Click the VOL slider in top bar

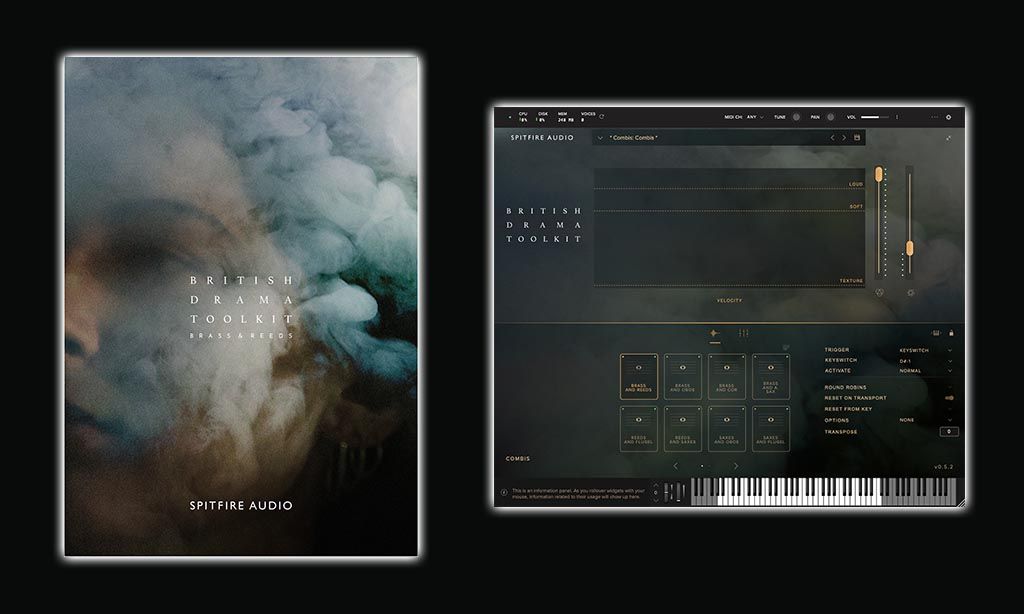pos(874,118)
